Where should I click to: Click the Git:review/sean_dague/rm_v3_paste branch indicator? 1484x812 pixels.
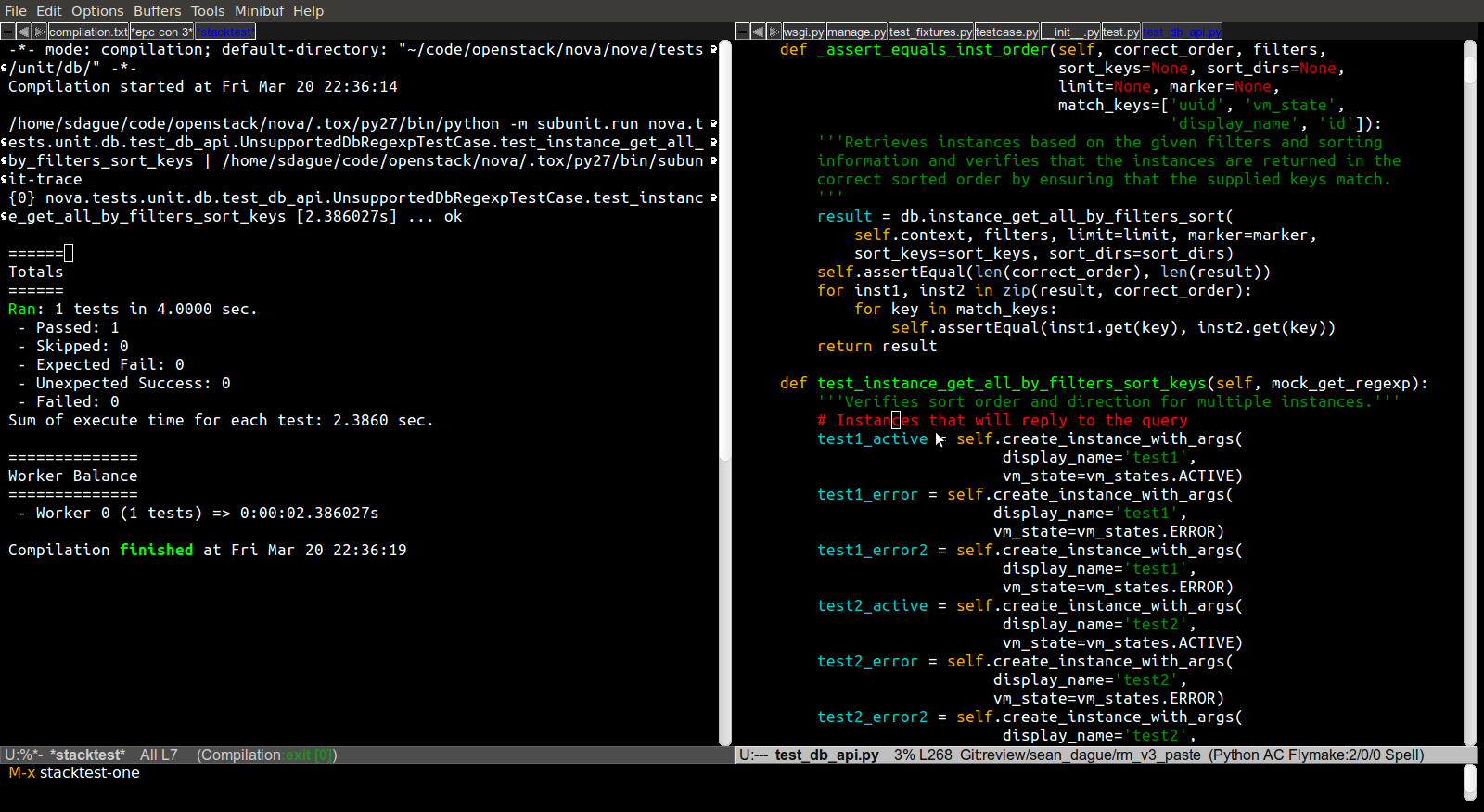click(x=1081, y=755)
